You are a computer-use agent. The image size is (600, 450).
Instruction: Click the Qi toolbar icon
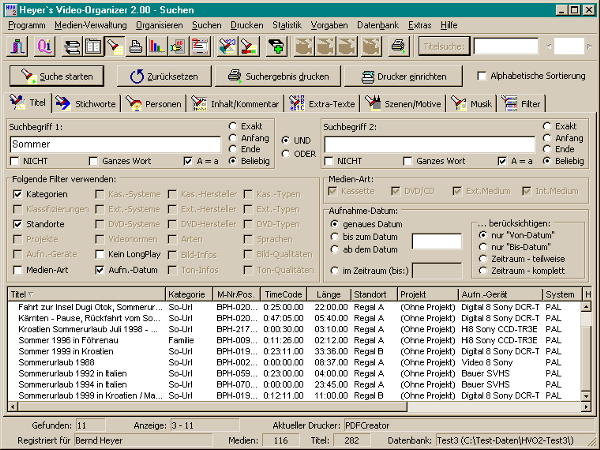(44, 46)
